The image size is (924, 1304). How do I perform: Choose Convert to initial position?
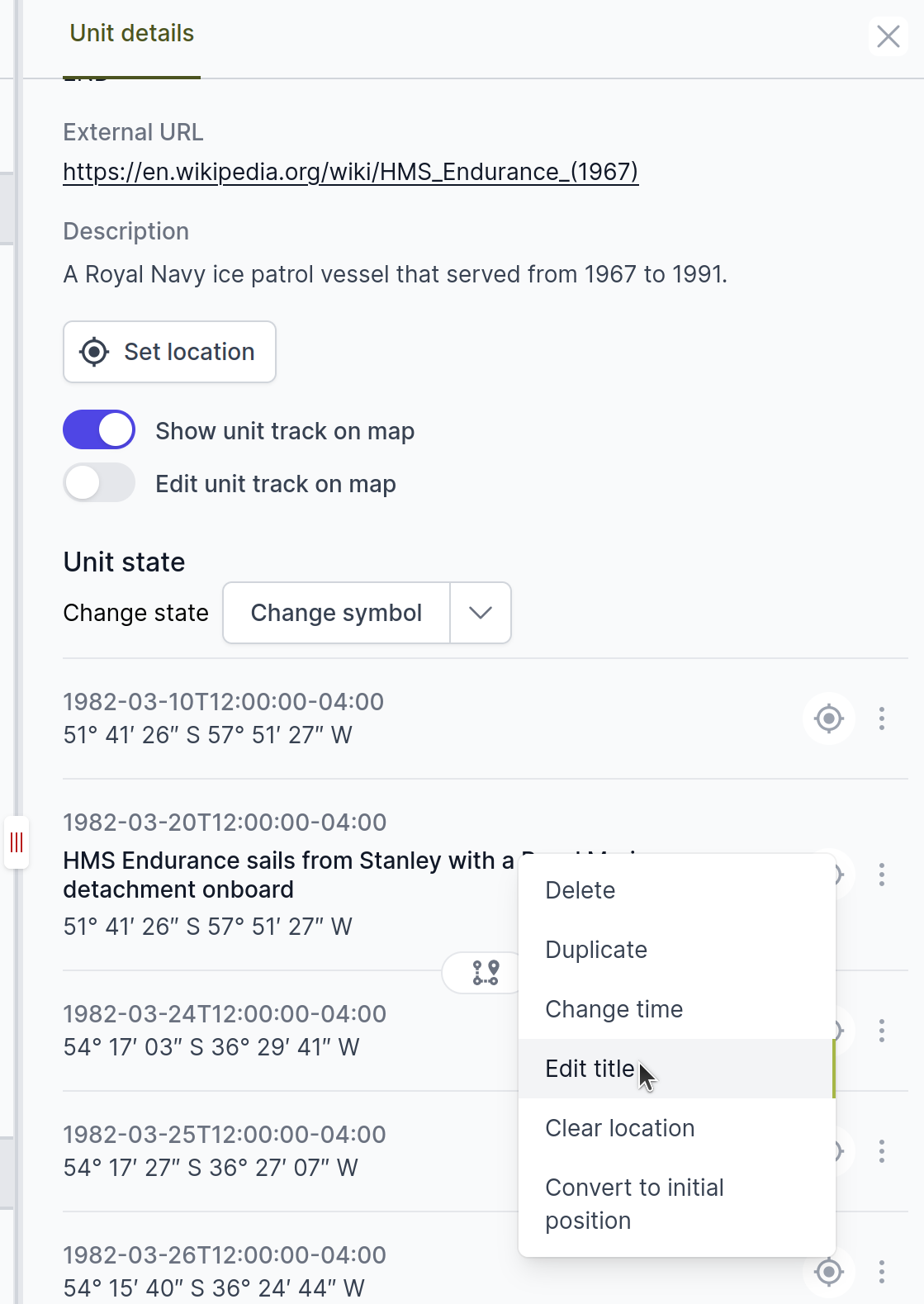634,1203
